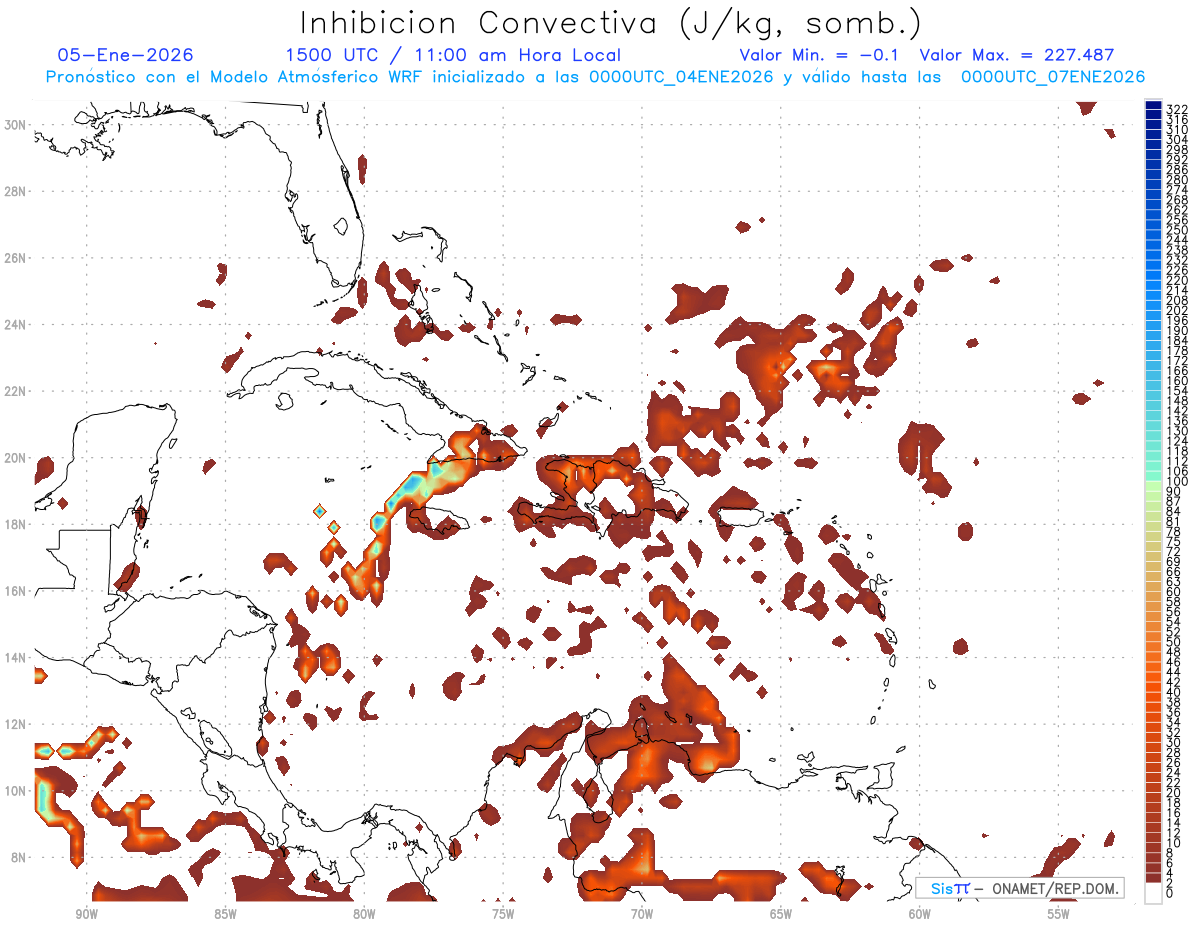
Task: Click the 12N latitude label
Action: [x=14, y=724]
